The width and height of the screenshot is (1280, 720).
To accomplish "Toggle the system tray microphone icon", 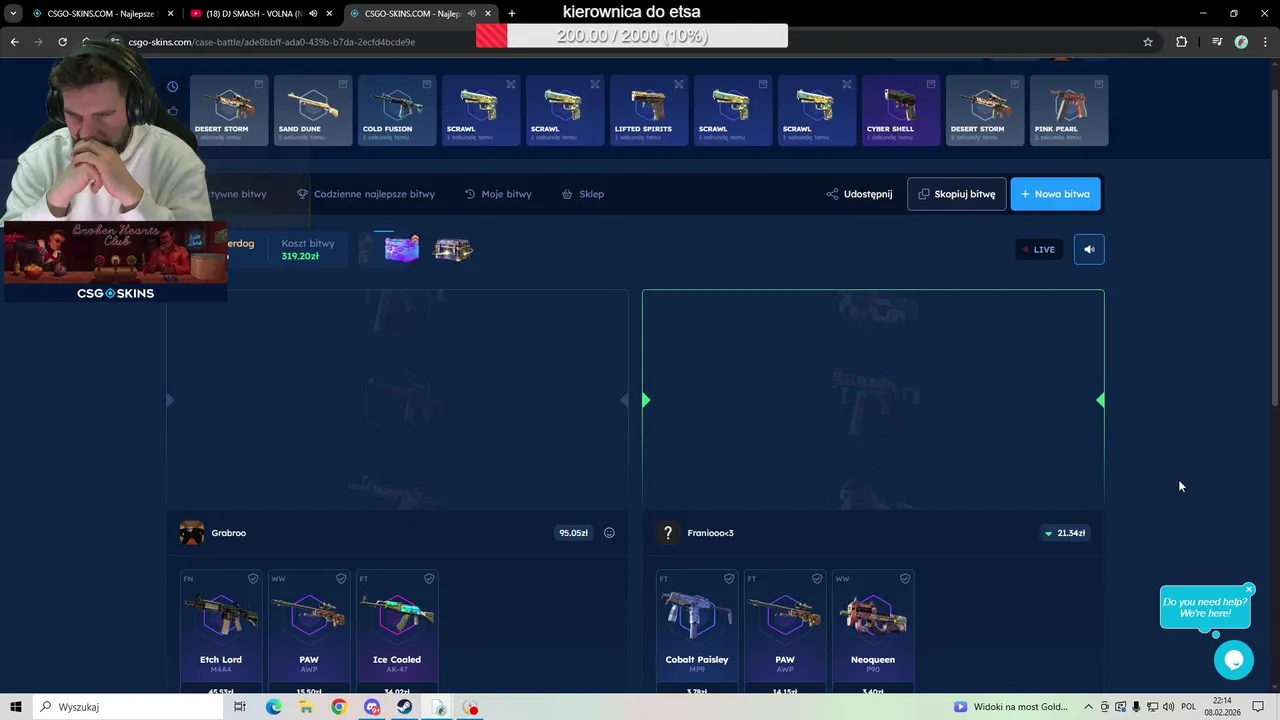I will click(1136, 707).
